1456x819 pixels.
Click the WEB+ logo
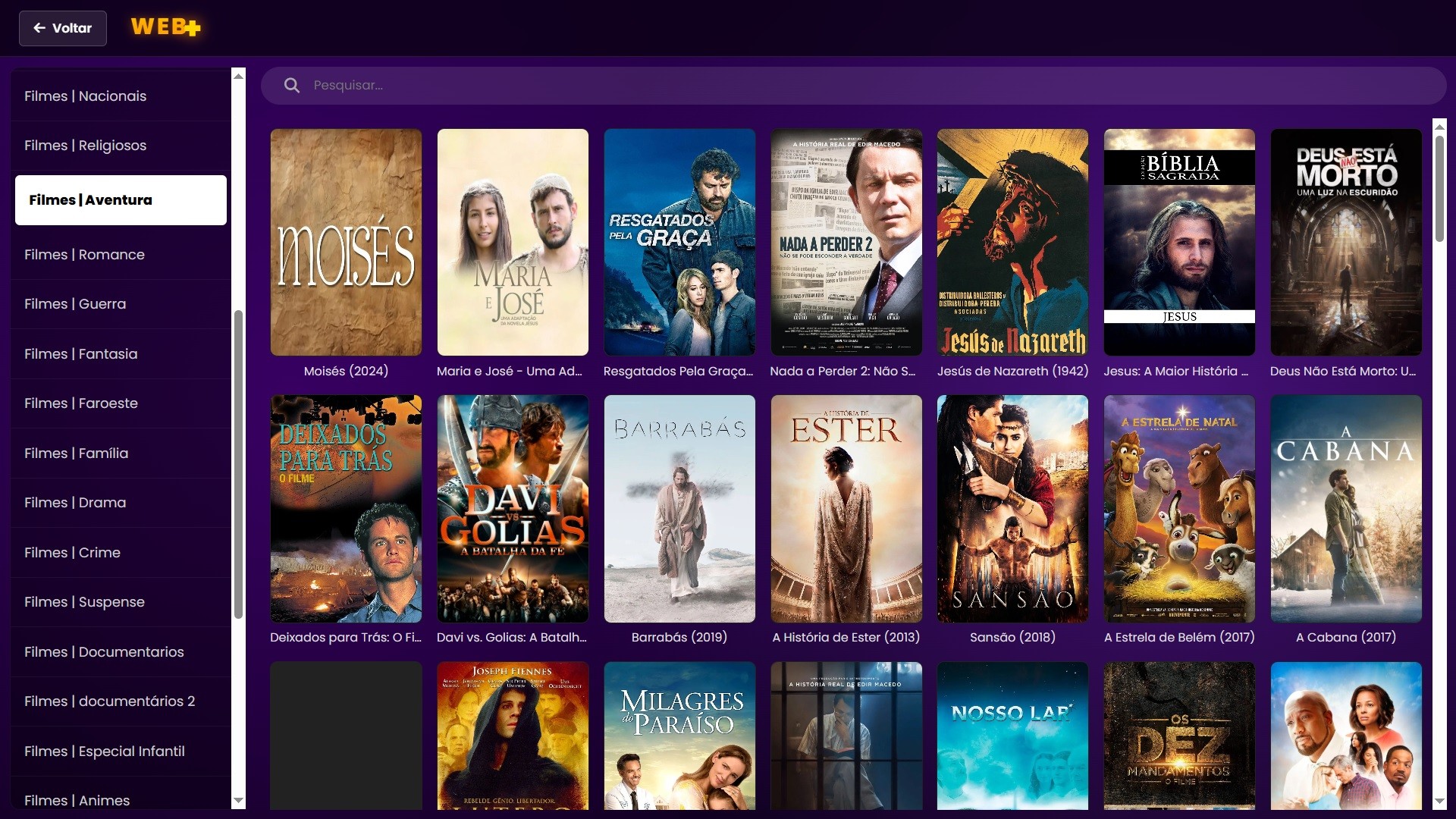click(165, 28)
